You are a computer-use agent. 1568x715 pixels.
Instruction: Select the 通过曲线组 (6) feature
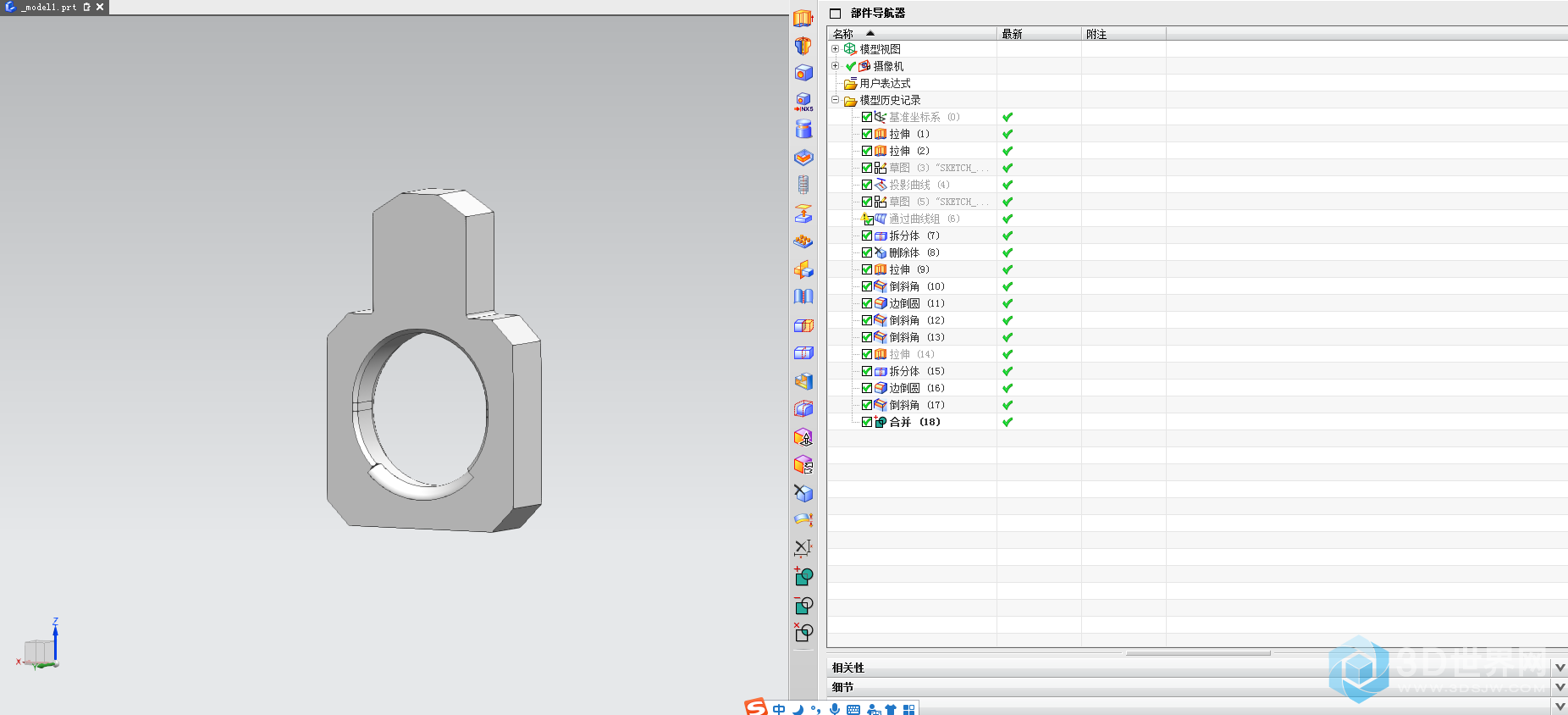pos(917,219)
